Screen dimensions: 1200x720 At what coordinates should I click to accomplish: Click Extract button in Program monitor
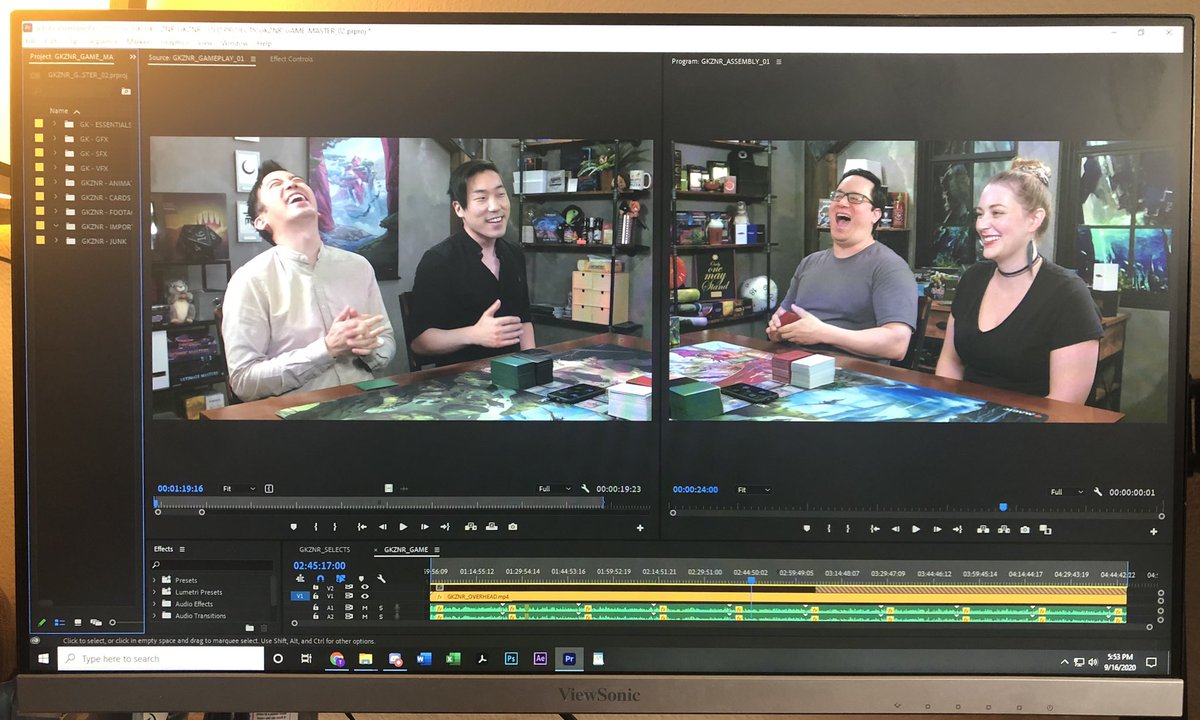pos(1004,529)
